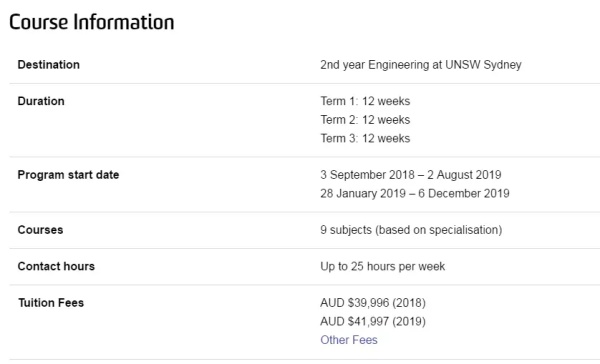Screen dimensions: 600x364
Task: Select the Destination row label
Action: point(49,65)
